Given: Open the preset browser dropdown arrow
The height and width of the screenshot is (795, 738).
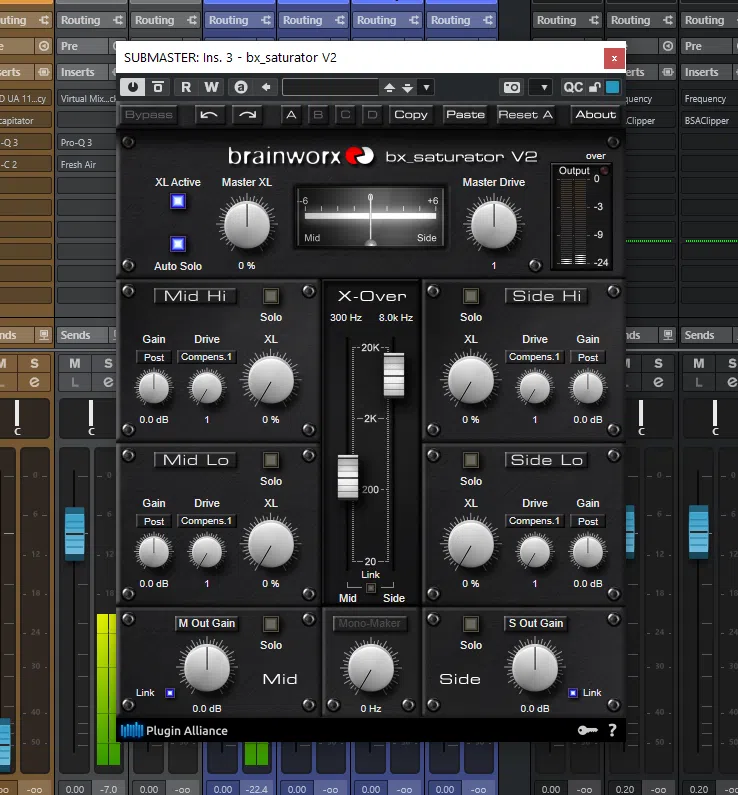Looking at the screenshot, I should [x=426, y=87].
